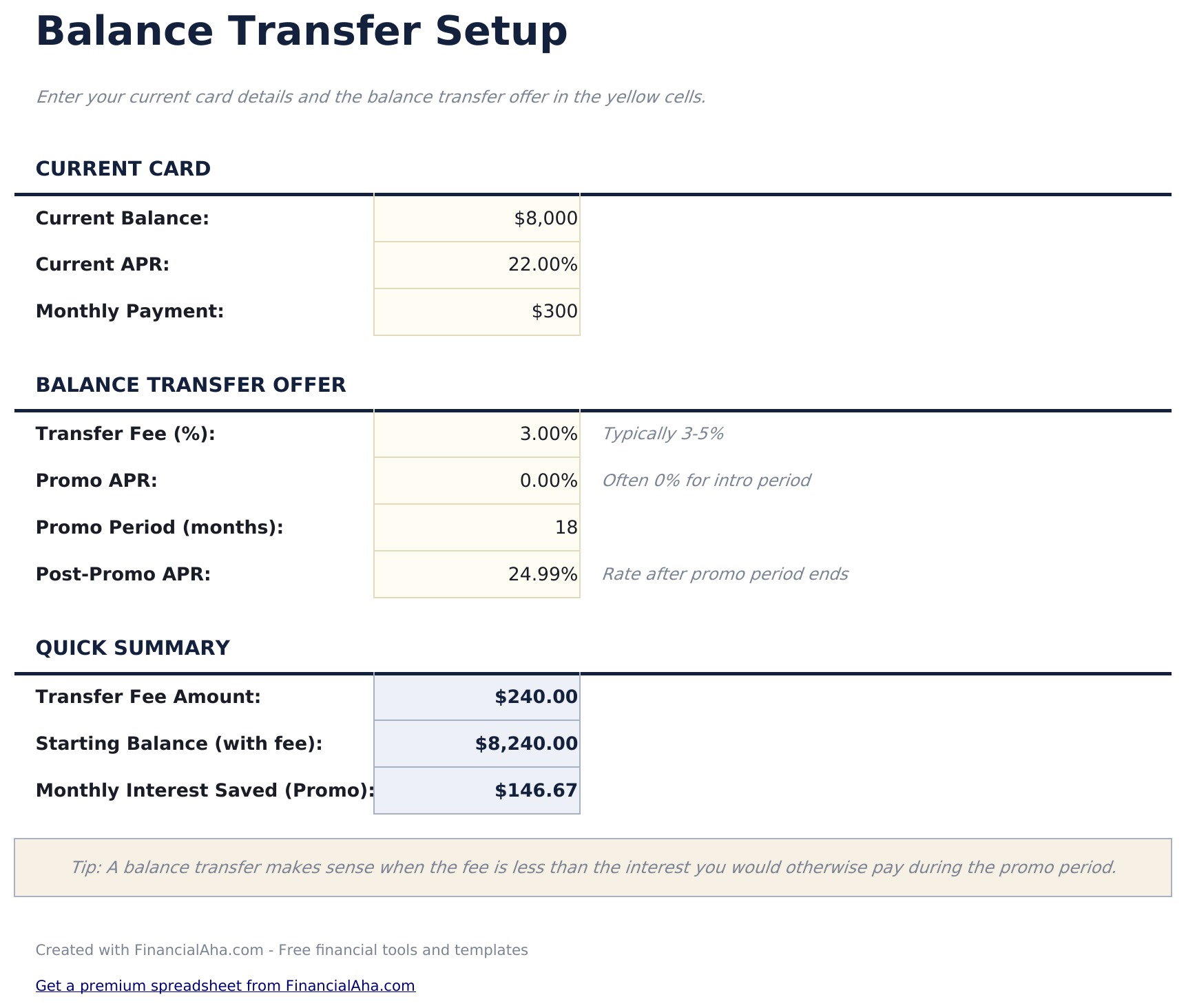Click the Starting Balance $8,240.00 result cell
The width and height of the screenshot is (1186, 1008).
(477, 744)
